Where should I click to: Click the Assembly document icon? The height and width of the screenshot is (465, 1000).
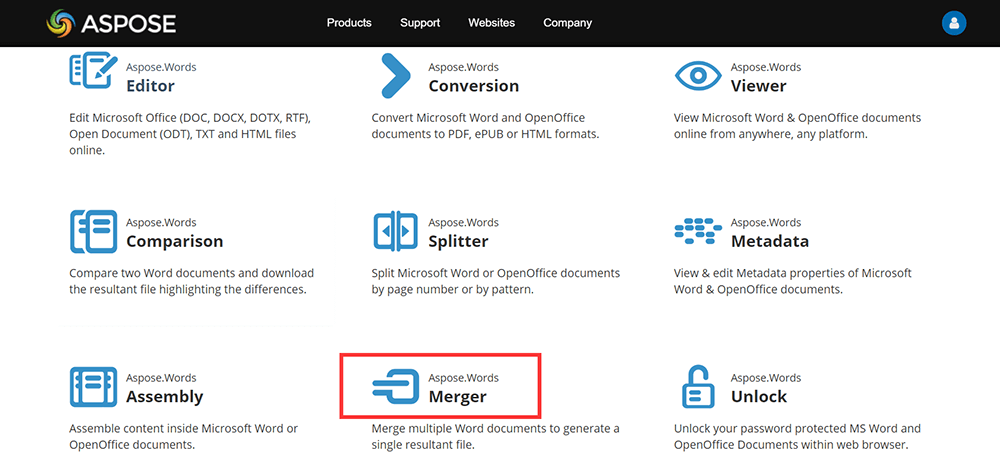(93, 387)
